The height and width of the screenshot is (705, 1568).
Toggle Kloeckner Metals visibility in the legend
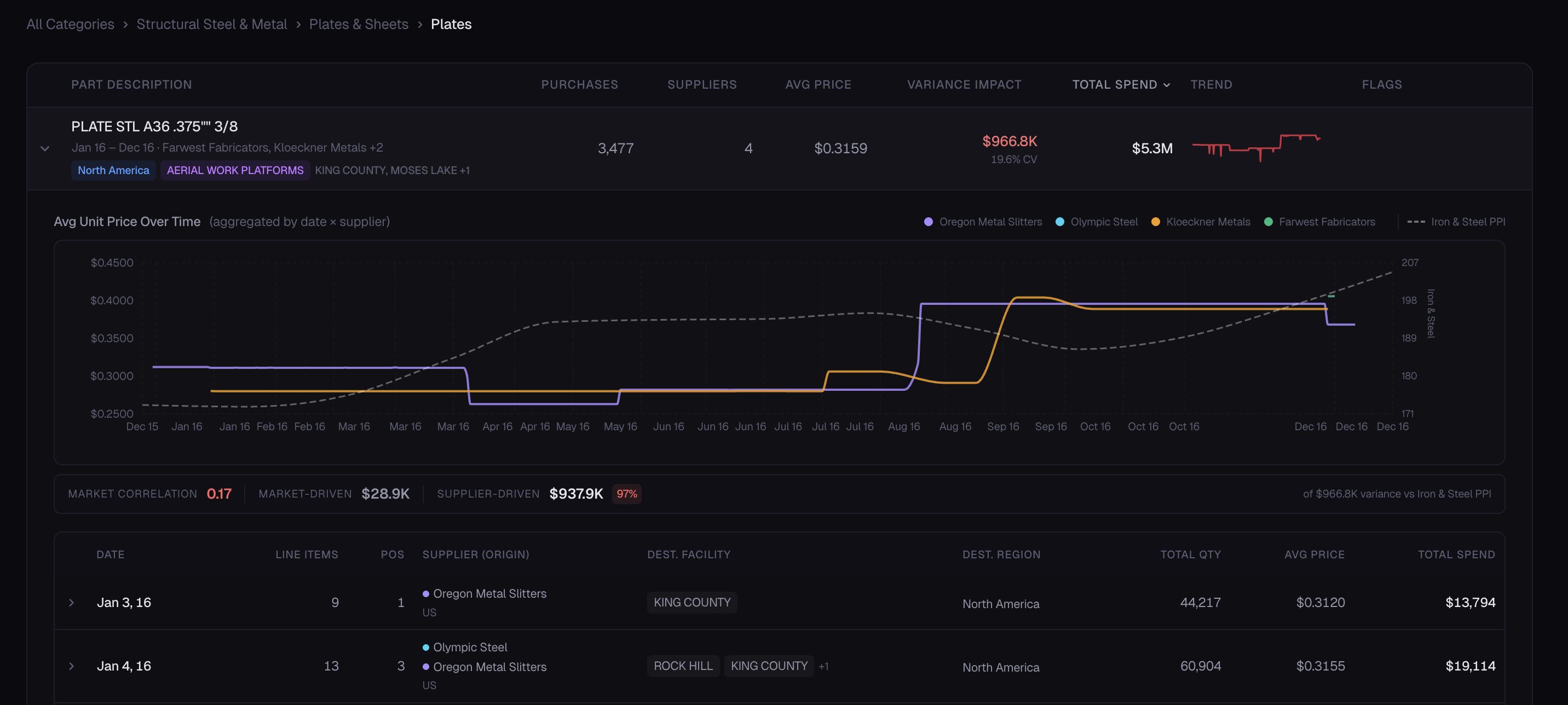(x=1200, y=222)
